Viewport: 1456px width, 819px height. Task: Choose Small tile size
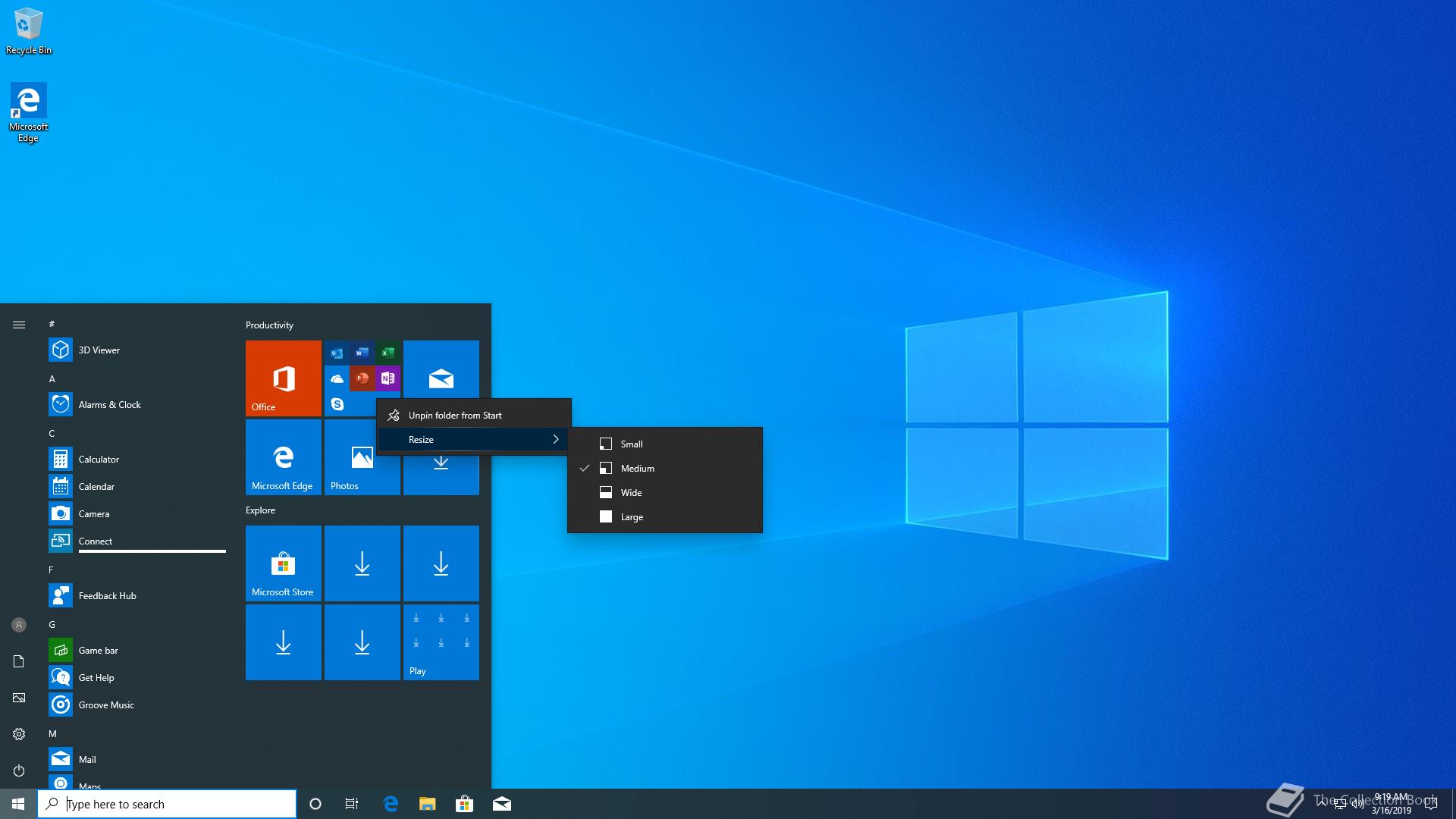665,444
